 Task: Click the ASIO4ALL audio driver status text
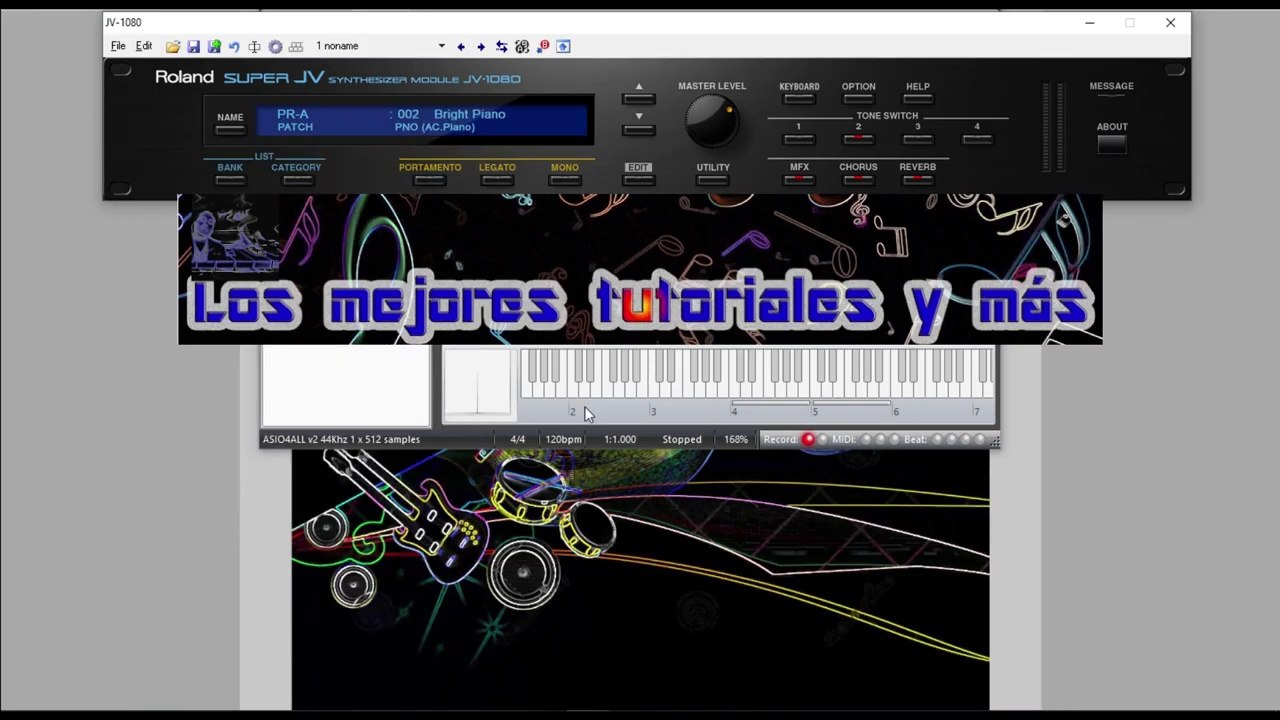tap(341, 439)
